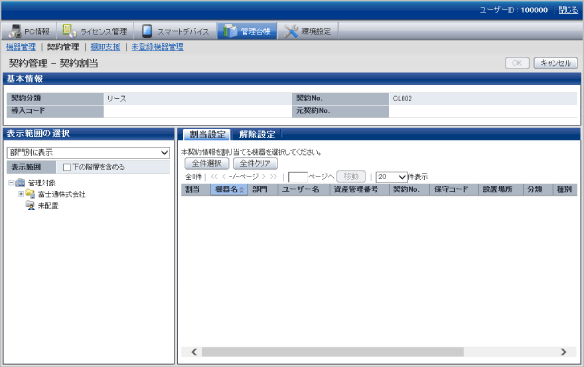Click the 種別 column header
Viewport: 584px width, 367px height.
tap(565, 189)
